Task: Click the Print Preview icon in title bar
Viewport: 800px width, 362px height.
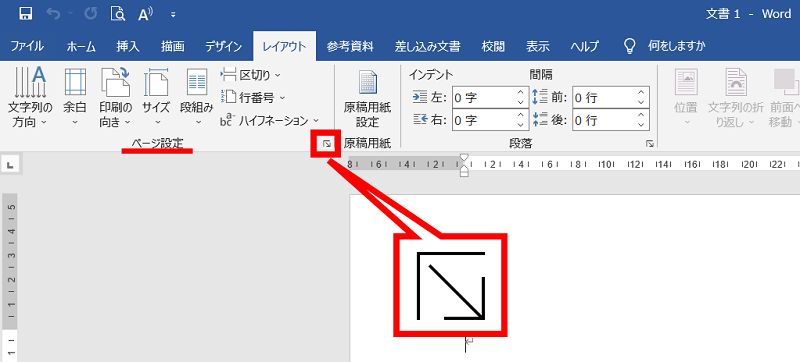Action: point(118,14)
